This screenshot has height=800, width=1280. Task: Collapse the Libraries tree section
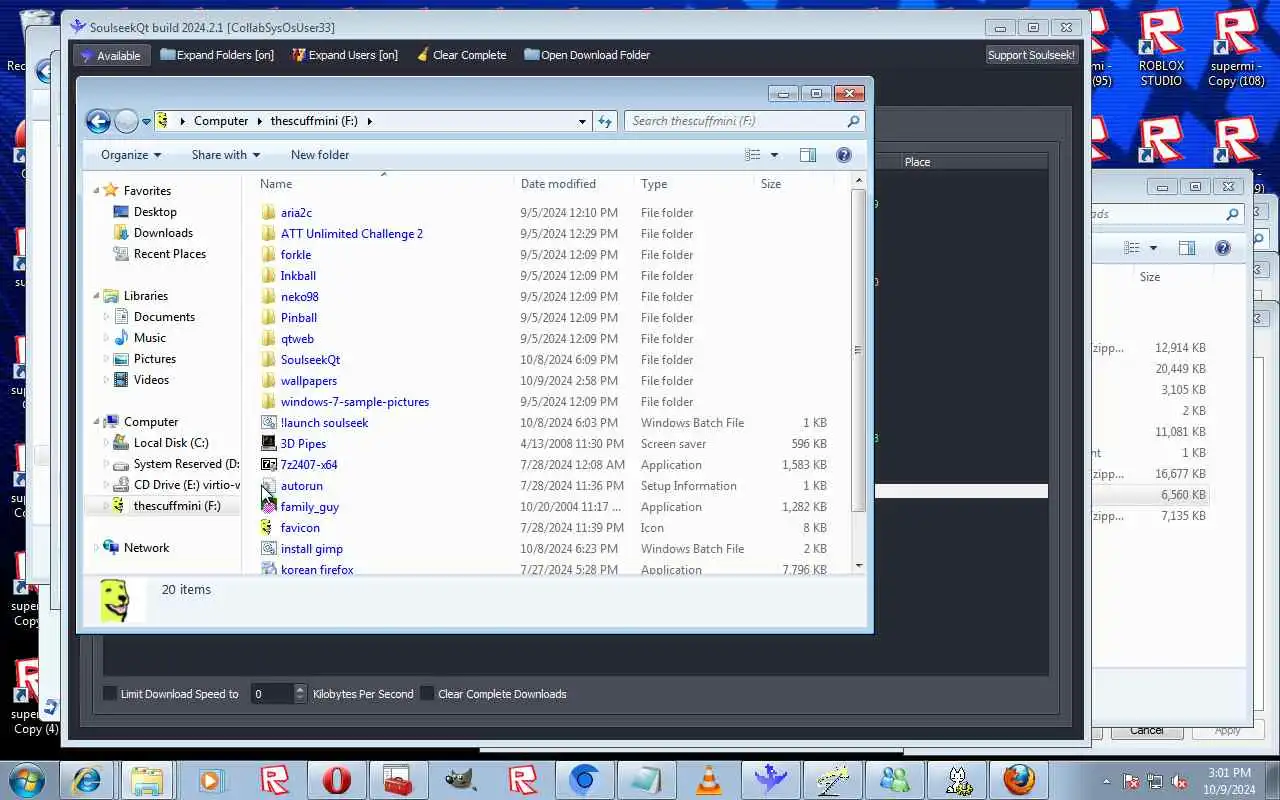point(97,296)
